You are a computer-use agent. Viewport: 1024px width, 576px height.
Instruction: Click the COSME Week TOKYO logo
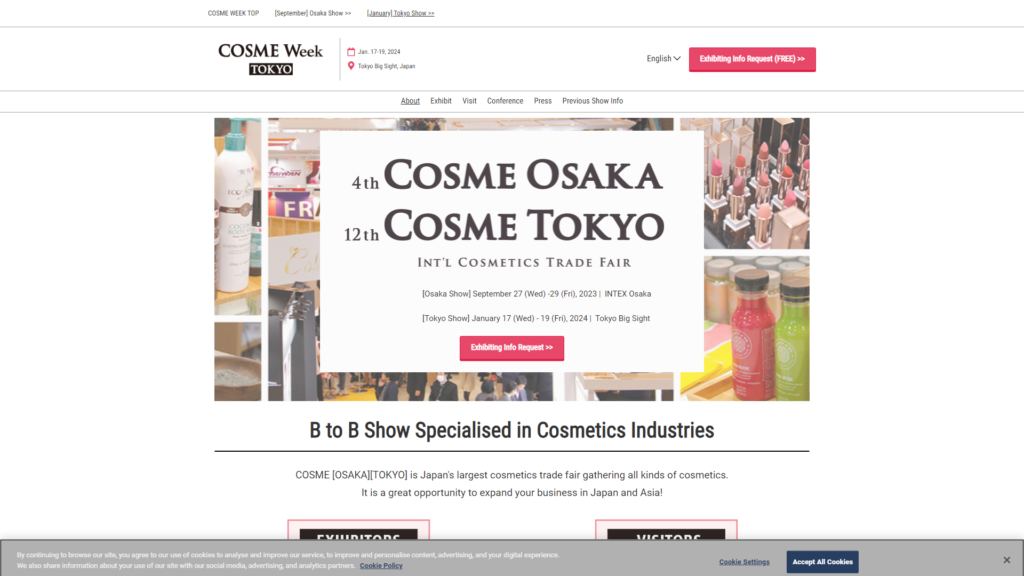point(270,59)
